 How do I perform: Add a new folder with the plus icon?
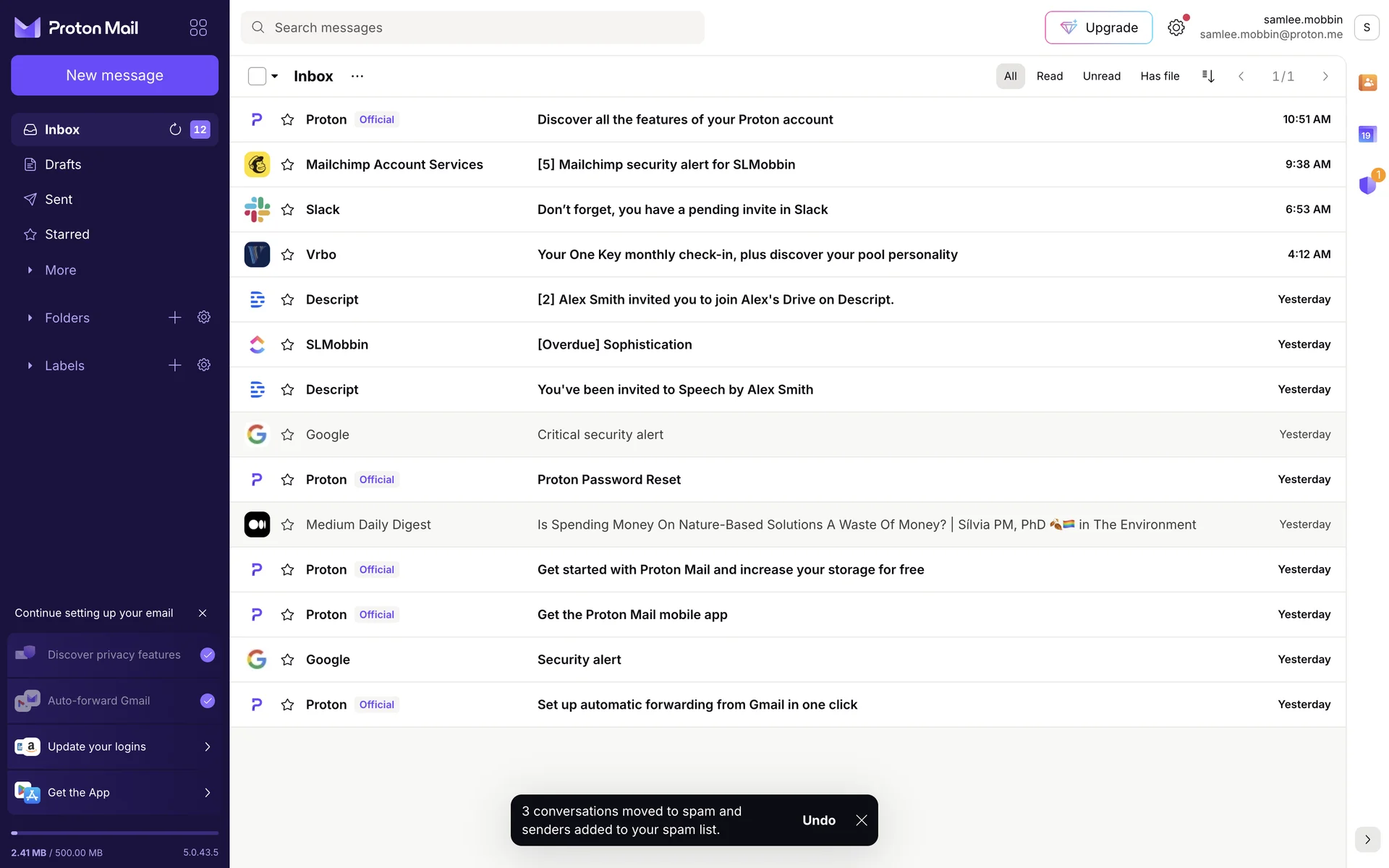click(x=174, y=318)
